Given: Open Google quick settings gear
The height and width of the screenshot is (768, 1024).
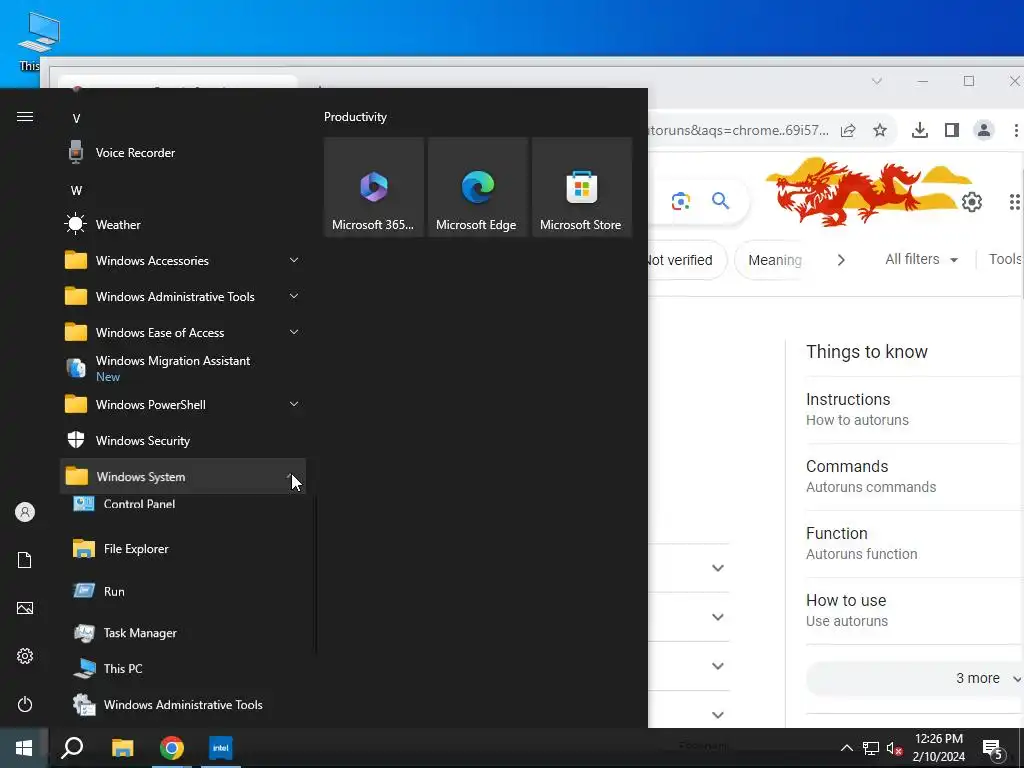Looking at the screenshot, I should [x=971, y=202].
